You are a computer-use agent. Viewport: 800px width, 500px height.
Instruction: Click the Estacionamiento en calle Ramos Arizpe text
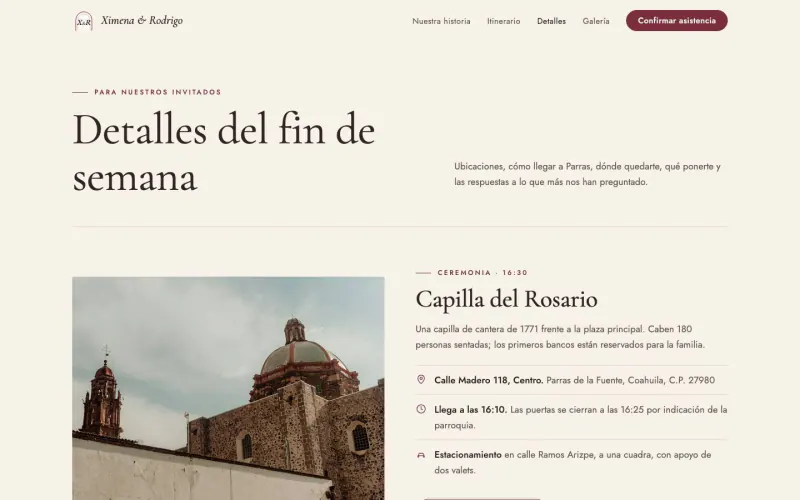571,462
